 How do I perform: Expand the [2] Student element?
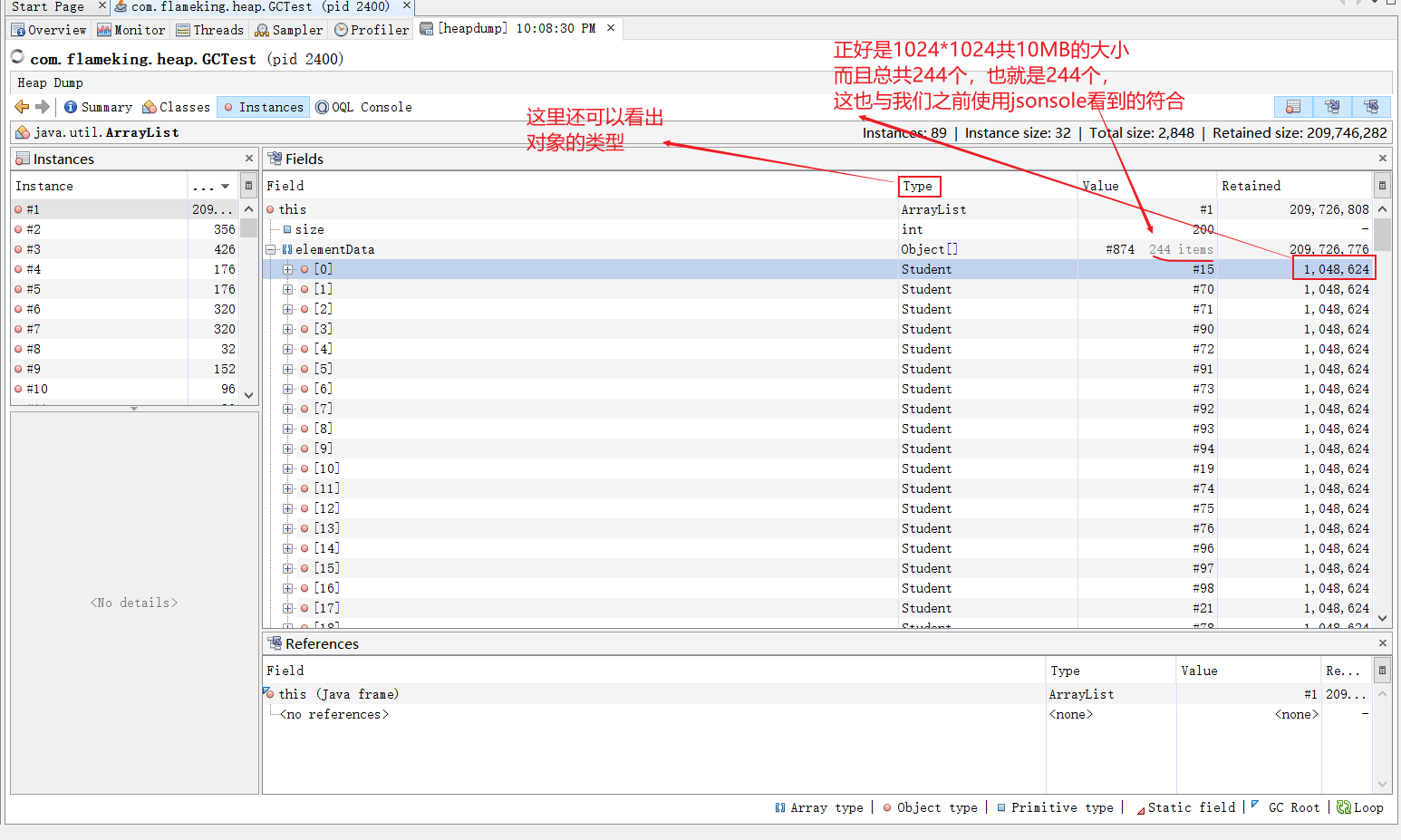(287, 309)
